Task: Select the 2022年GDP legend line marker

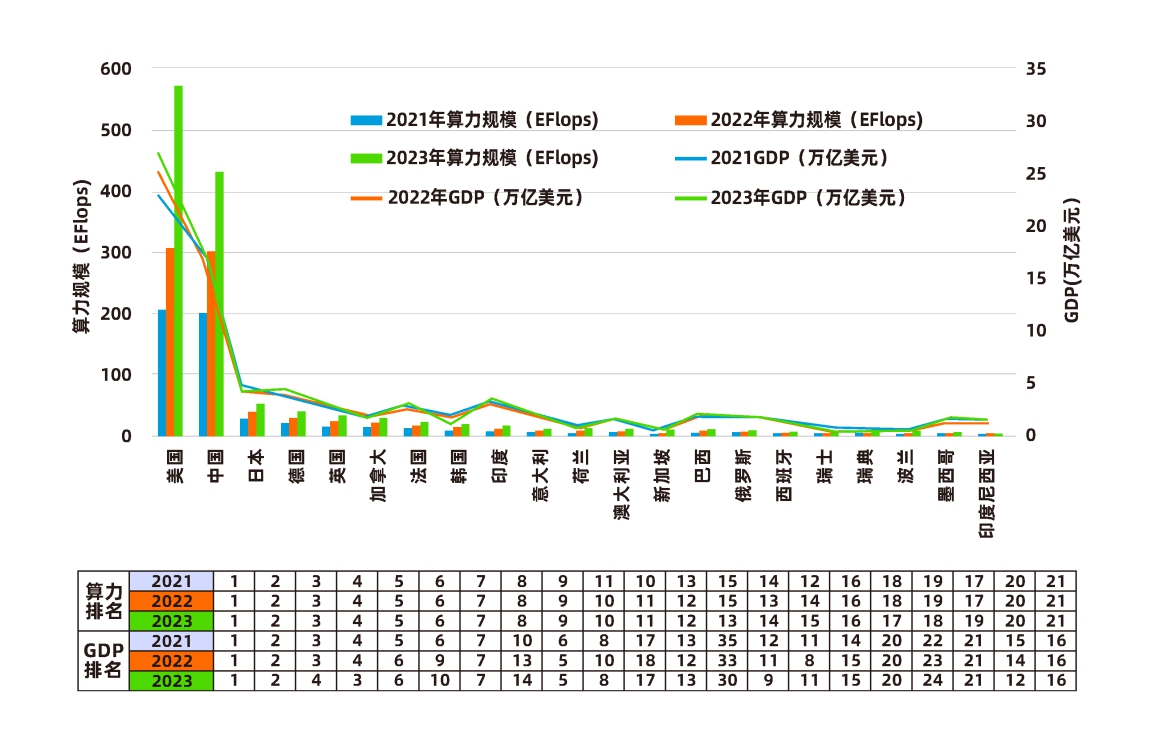Action: point(366,198)
